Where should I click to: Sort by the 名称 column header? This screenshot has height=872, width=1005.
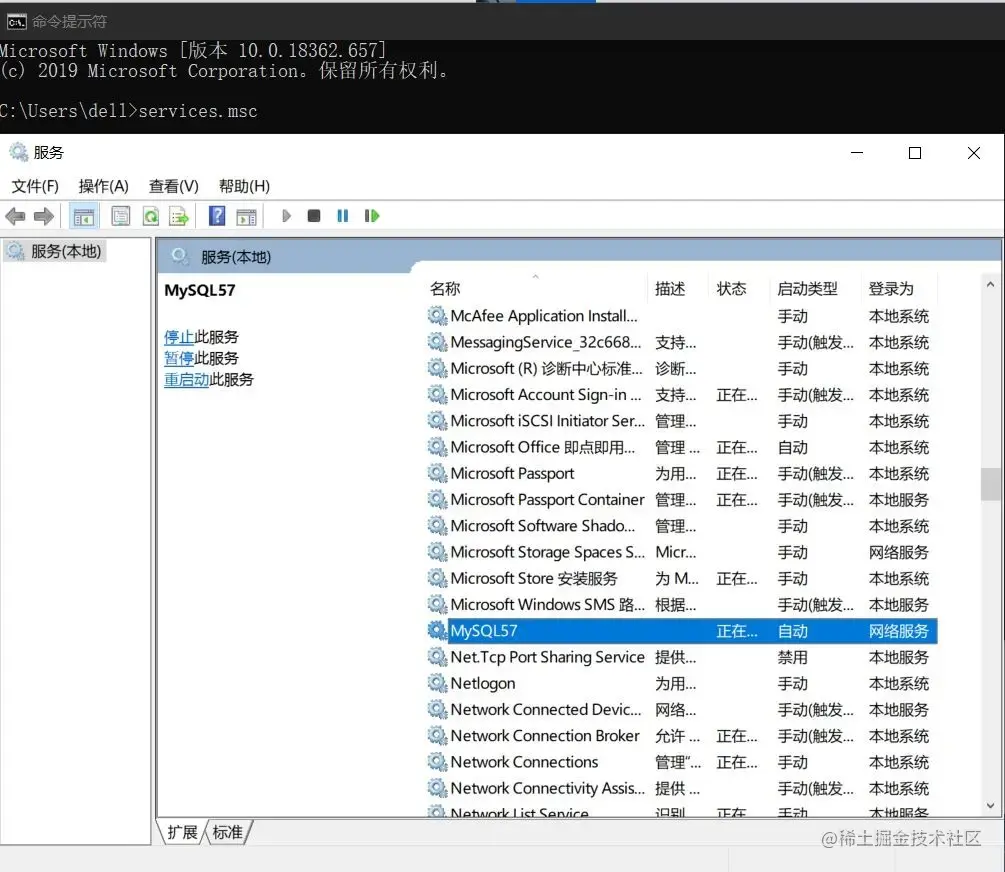pyautogui.click(x=445, y=289)
